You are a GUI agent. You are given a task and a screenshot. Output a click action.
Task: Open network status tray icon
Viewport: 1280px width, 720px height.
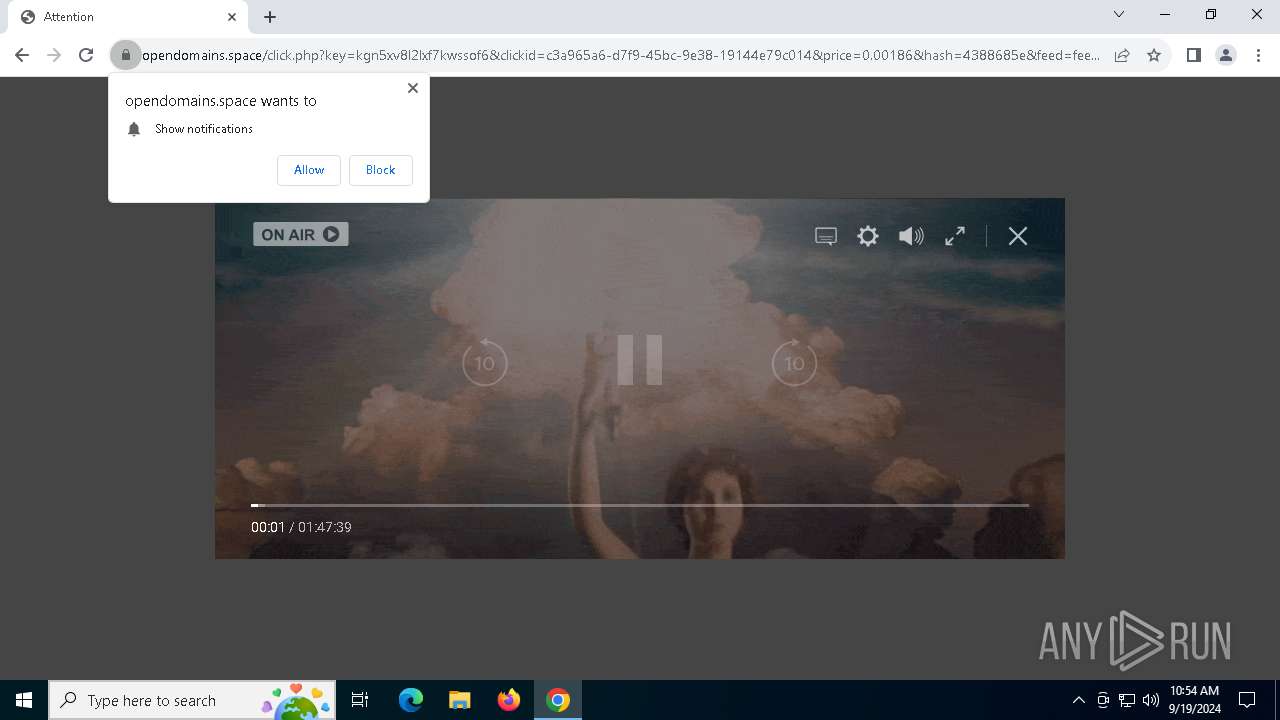click(1127, 700)
